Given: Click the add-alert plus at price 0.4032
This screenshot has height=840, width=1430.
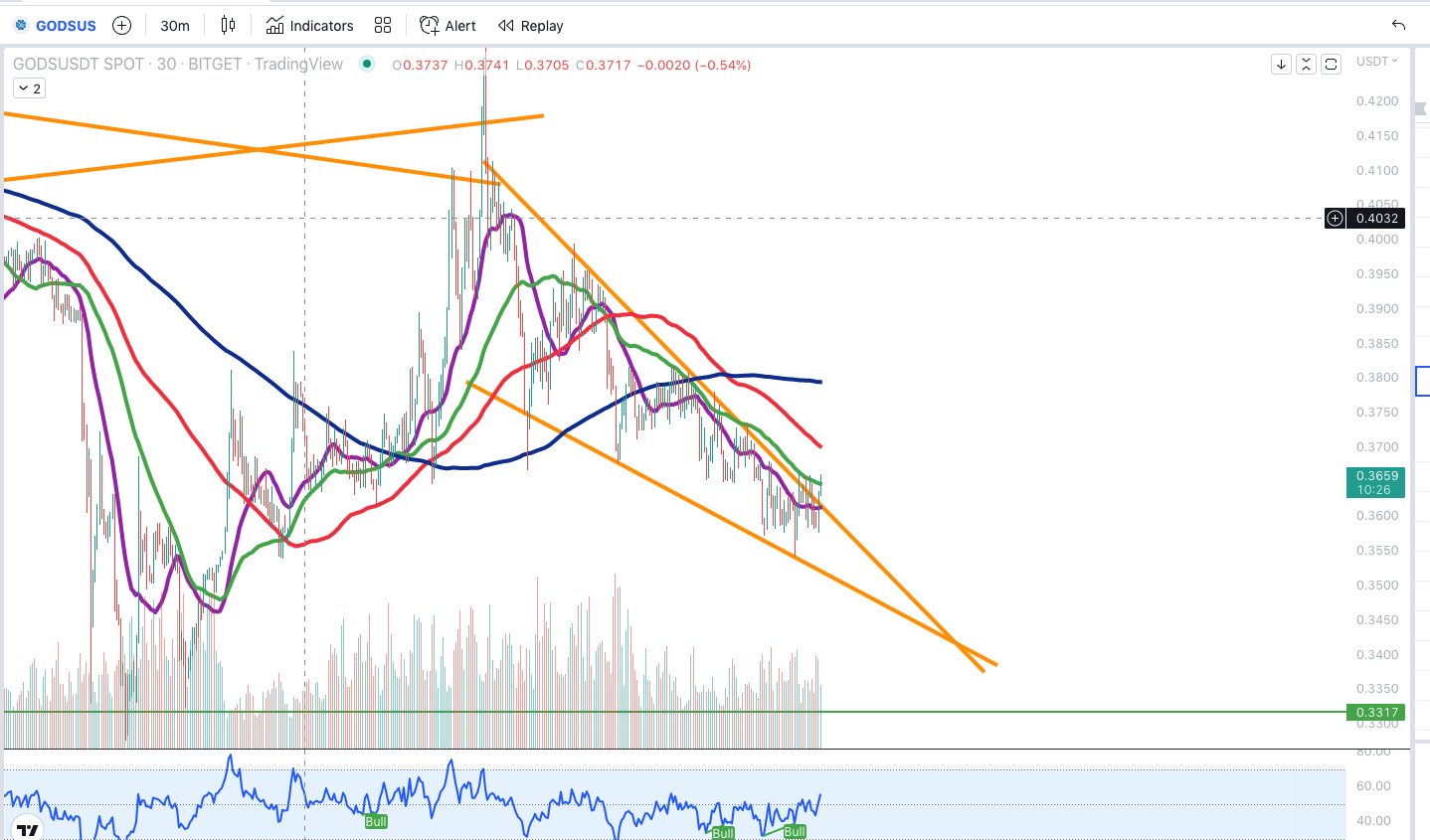Looking at the screenshot, I should pyautogui.click(x=1335, y=218).
